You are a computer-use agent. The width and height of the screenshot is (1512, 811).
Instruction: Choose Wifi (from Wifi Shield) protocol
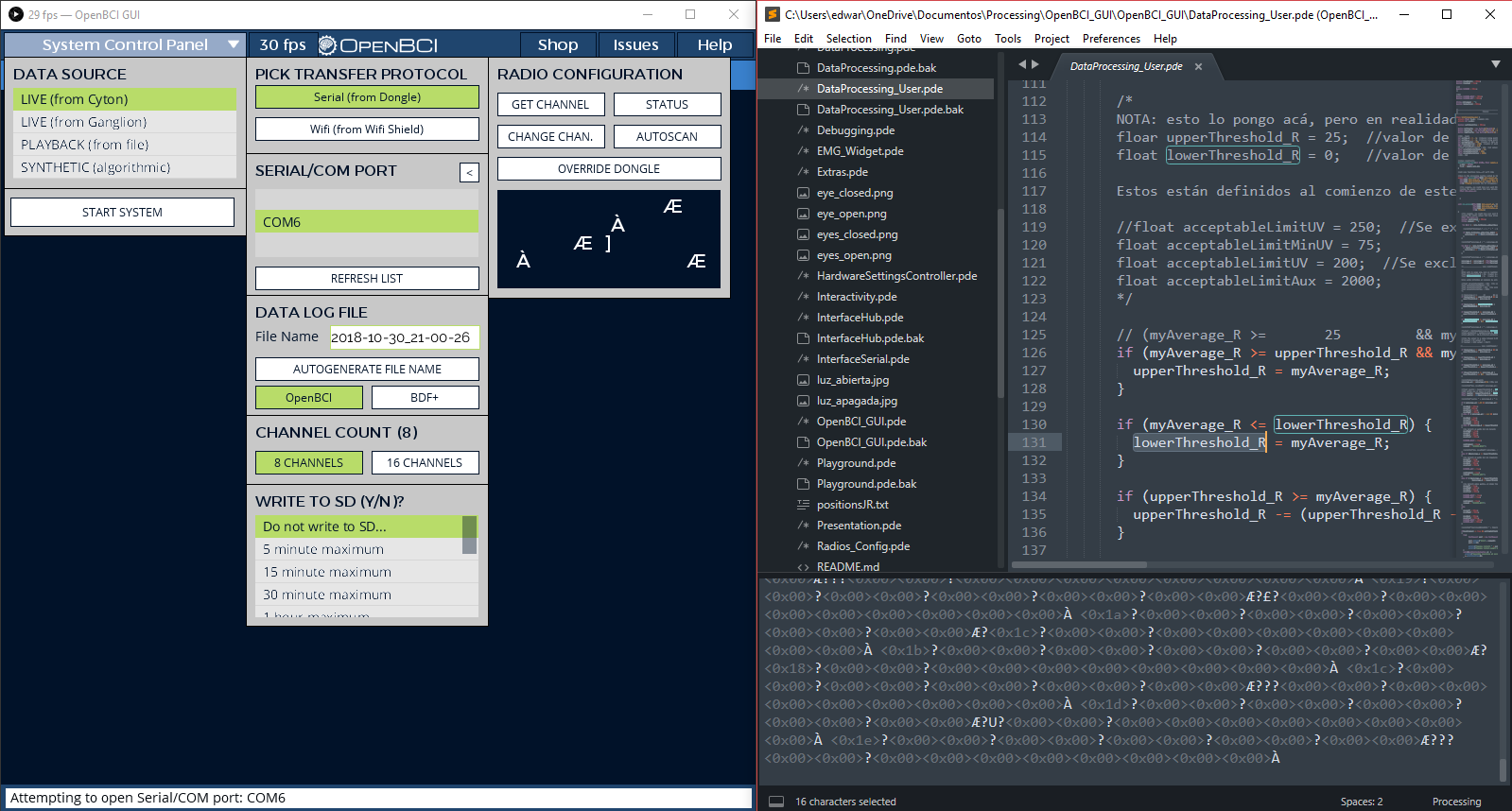click(x=367, y=129)
